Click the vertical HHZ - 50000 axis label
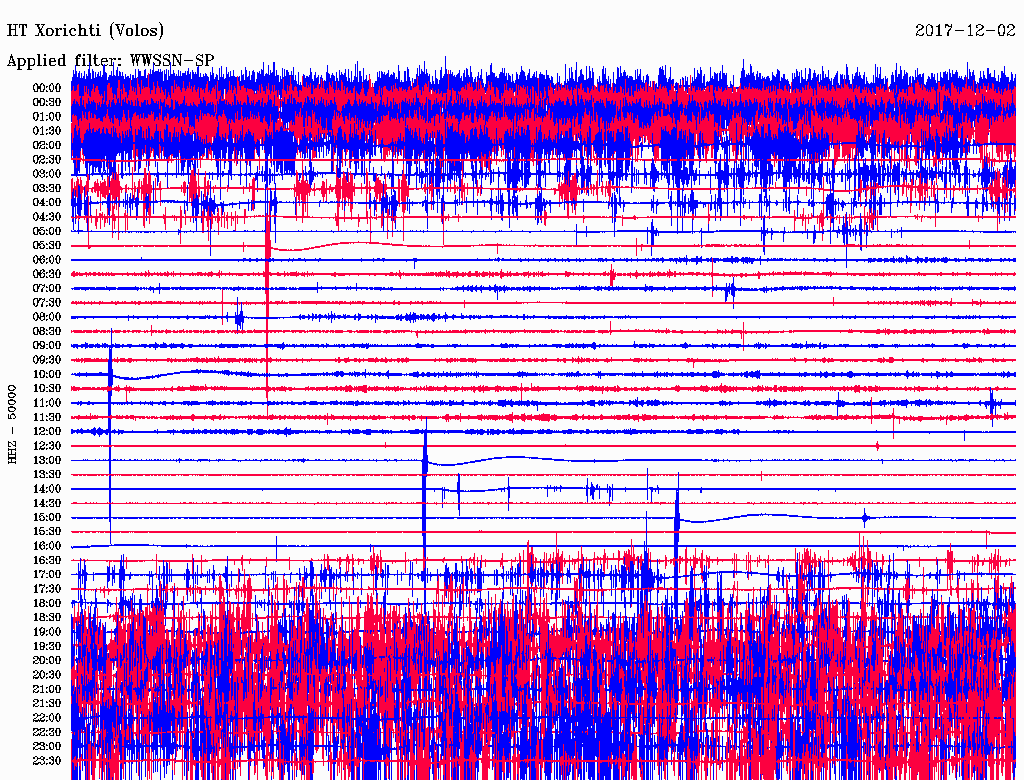This screenshot has height=780, width=1024. (13, 423)
